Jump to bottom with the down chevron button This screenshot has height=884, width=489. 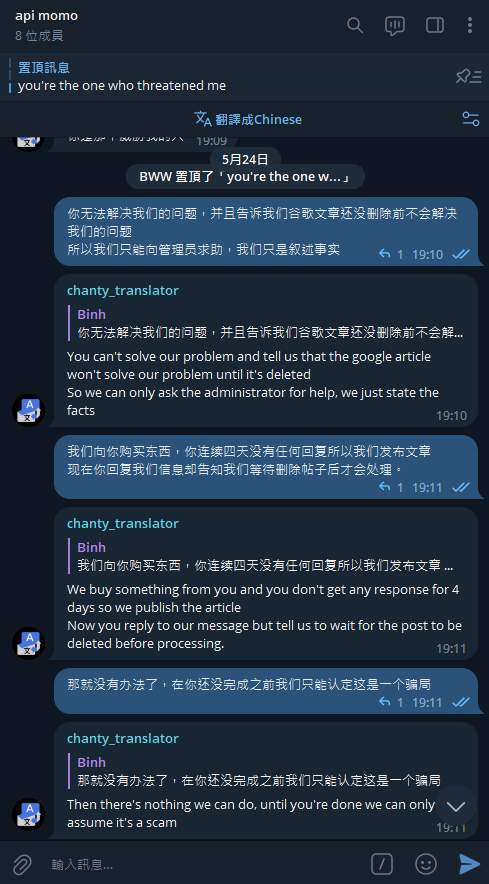click(456, 806)
